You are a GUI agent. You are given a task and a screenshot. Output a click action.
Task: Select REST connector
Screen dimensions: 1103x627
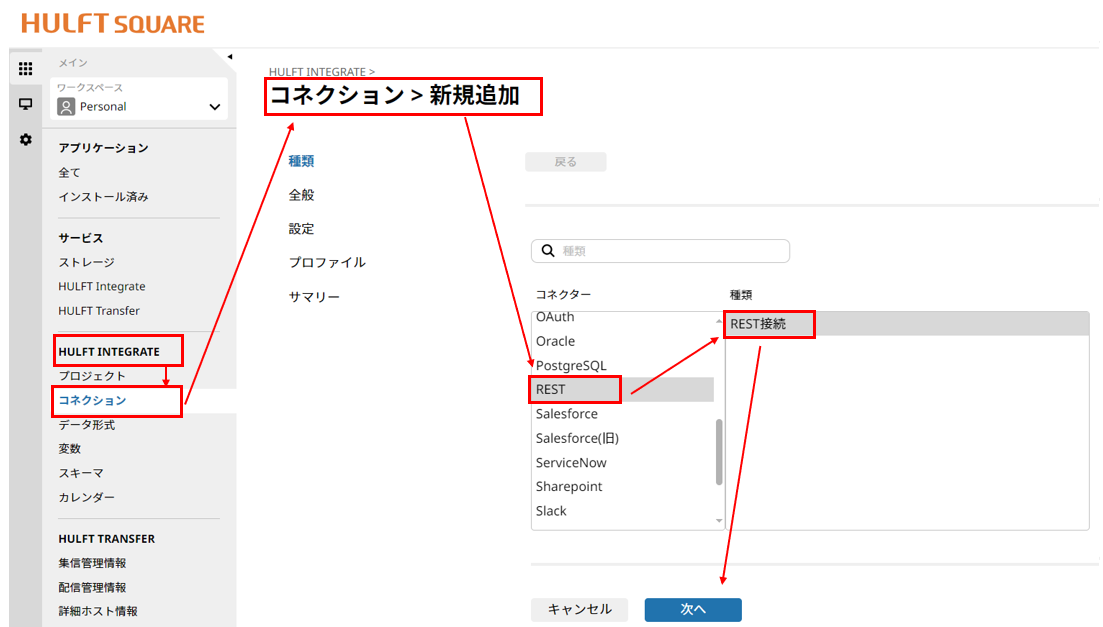623,390
